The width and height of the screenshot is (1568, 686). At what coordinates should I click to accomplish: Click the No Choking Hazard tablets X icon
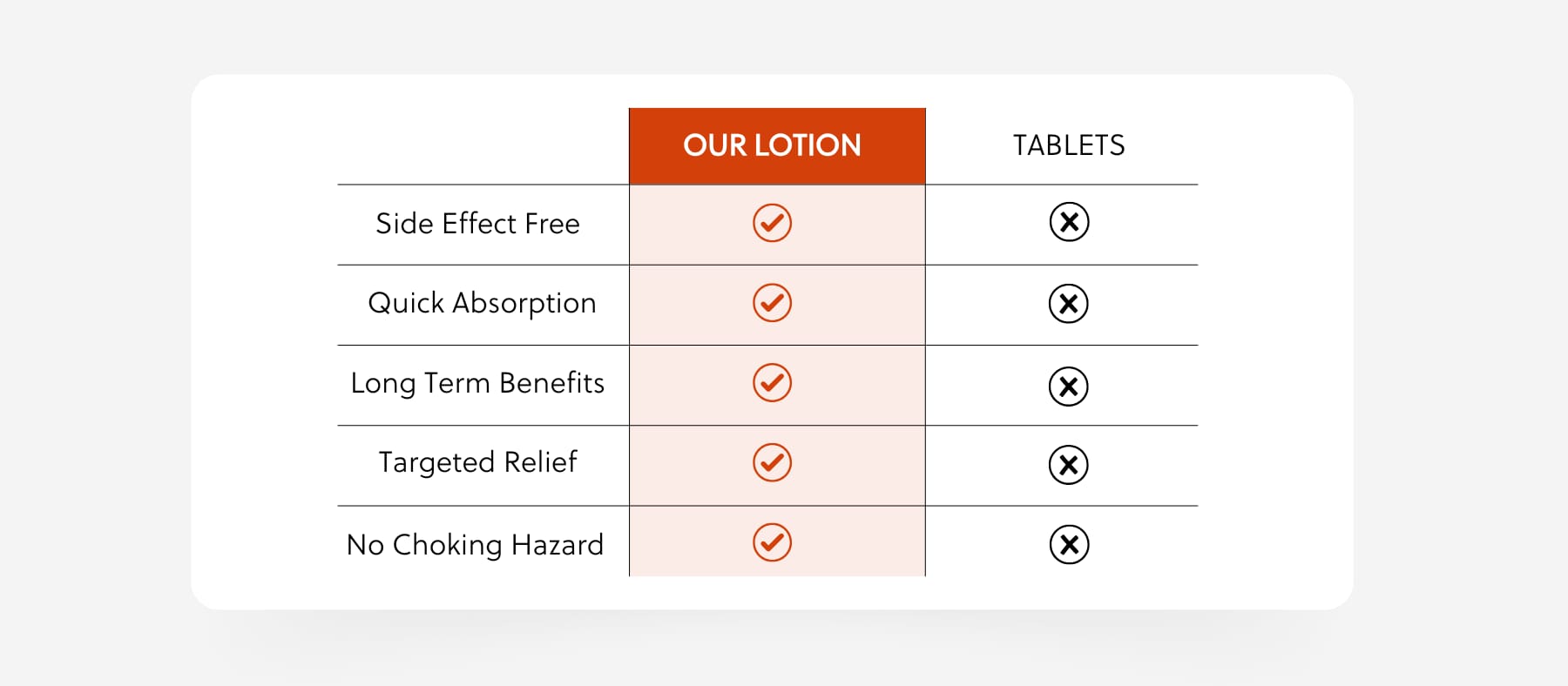point(1069,545)
